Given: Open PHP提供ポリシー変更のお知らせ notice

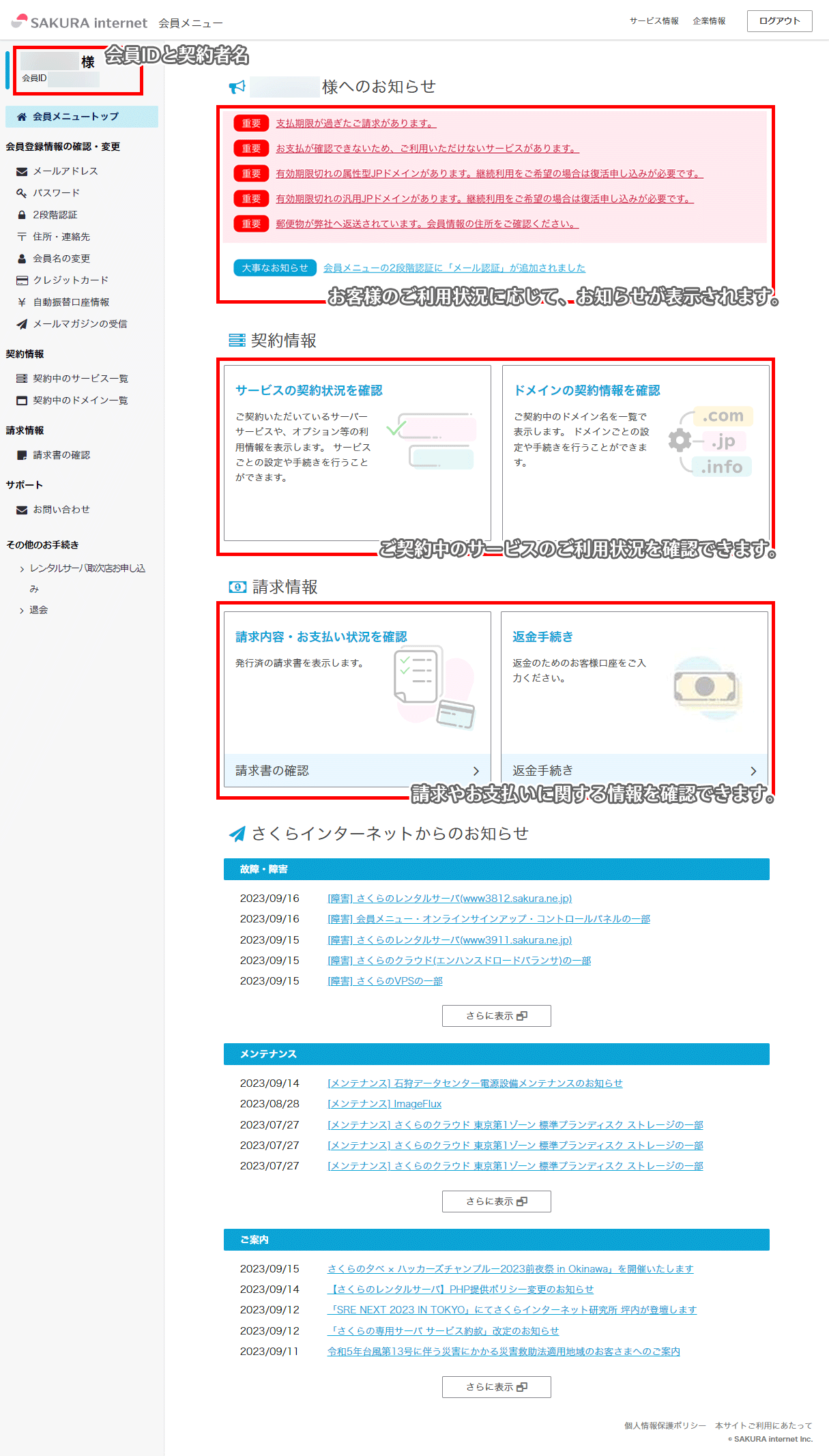Looking at the screenshot, I should pyautogui.click(x=461, y=1290).
